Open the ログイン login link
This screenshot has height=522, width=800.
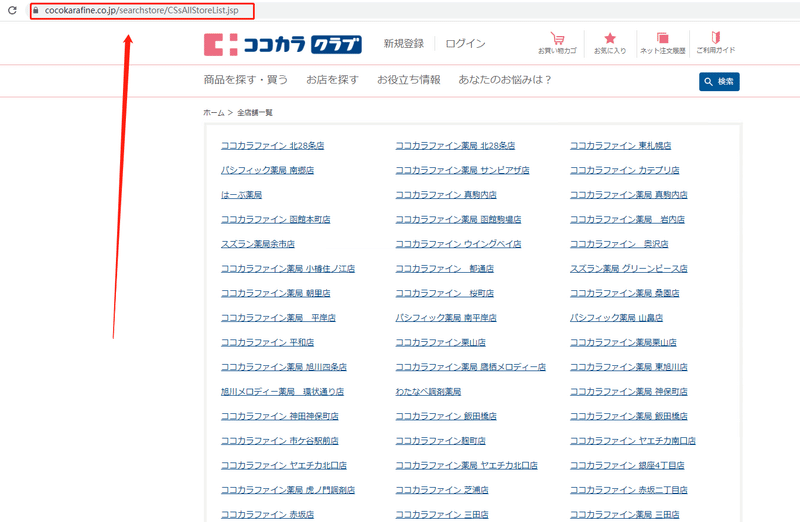[465, 44]
